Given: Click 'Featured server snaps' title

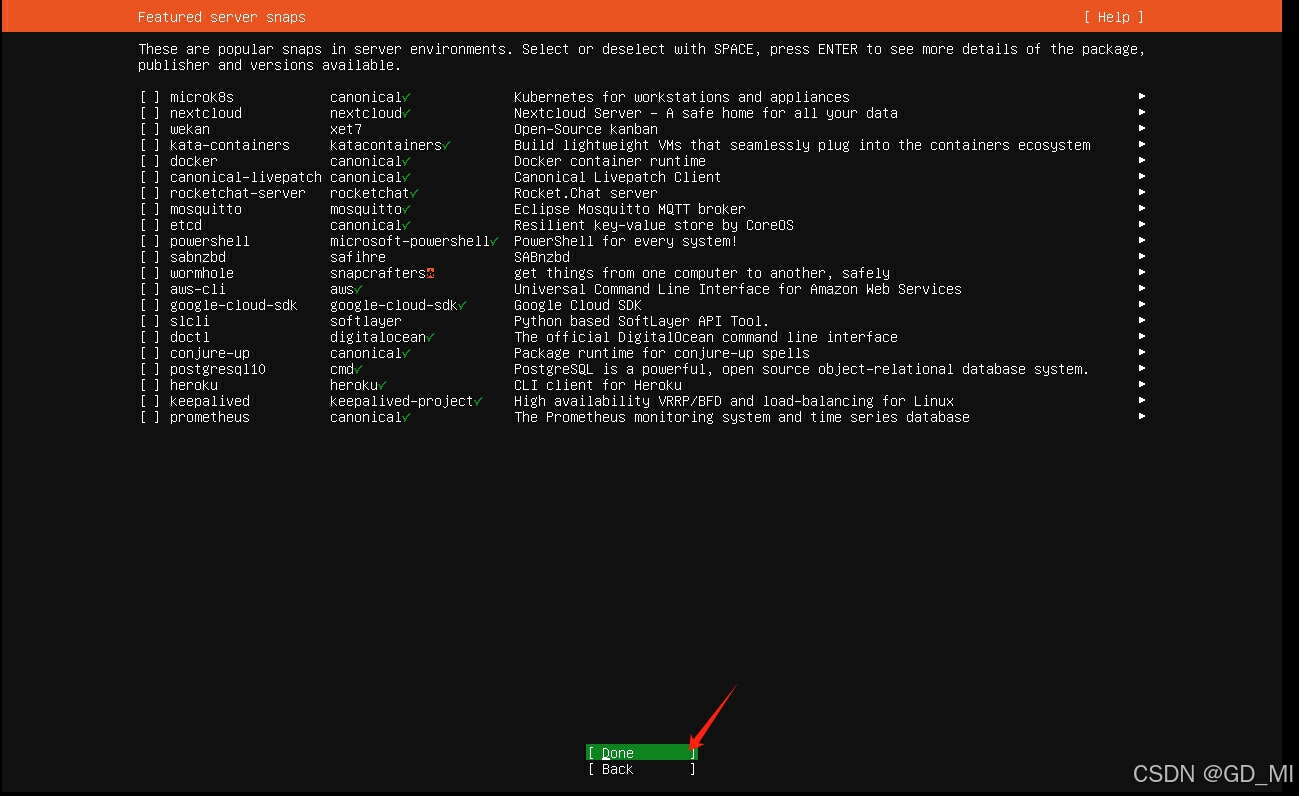Looking at the screenshot, I should [221, 17].
